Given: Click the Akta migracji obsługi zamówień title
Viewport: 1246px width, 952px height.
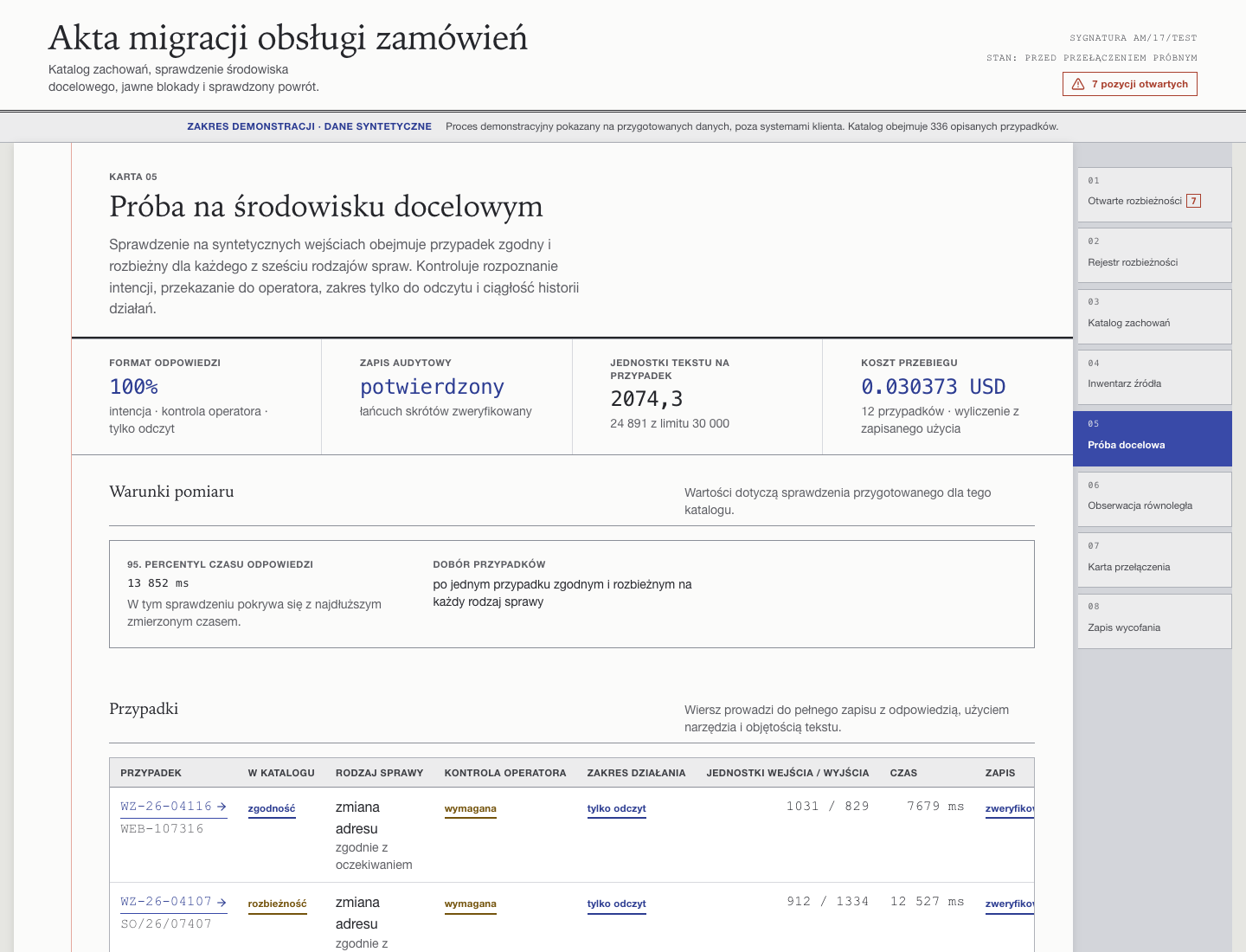Looking at the screenshot, I should pos(288,38).
